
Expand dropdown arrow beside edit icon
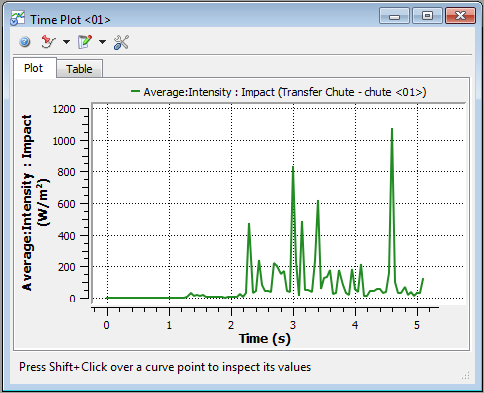click(x=103, y=42)
